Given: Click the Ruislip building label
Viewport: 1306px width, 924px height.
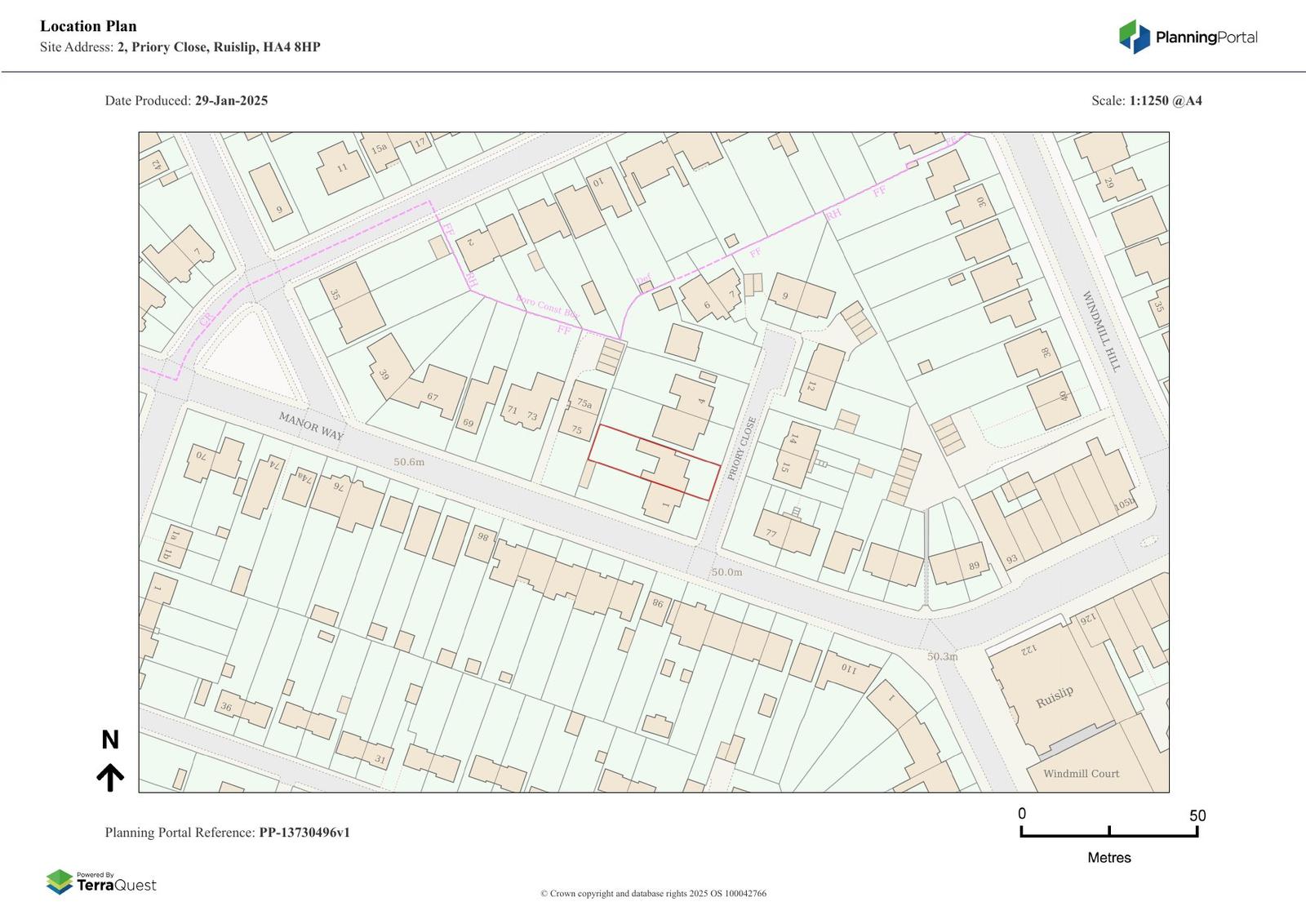Looking at the screenshot, I should pos(1055,697).
